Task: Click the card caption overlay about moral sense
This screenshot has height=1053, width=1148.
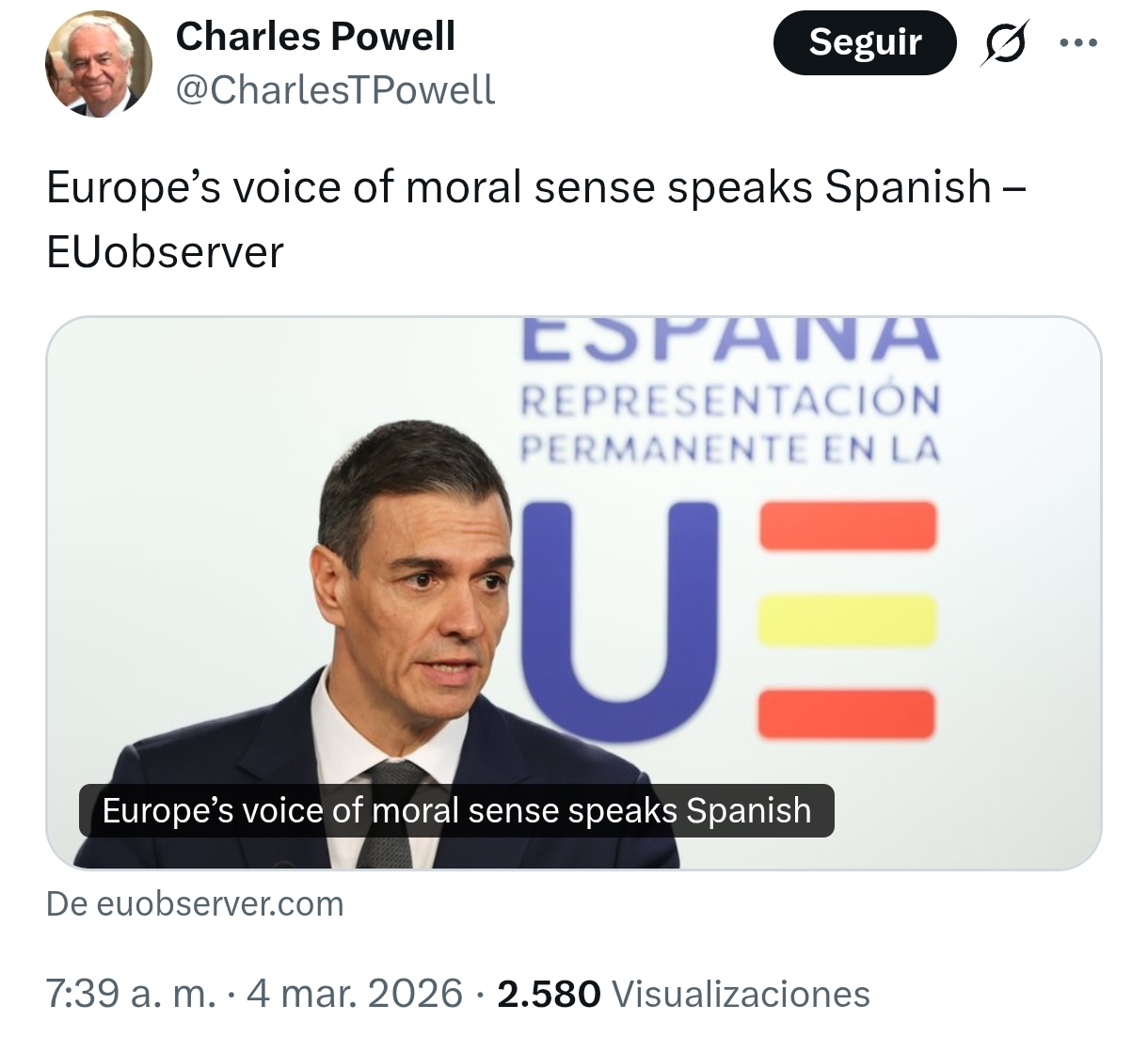Action: pos(456,810)
